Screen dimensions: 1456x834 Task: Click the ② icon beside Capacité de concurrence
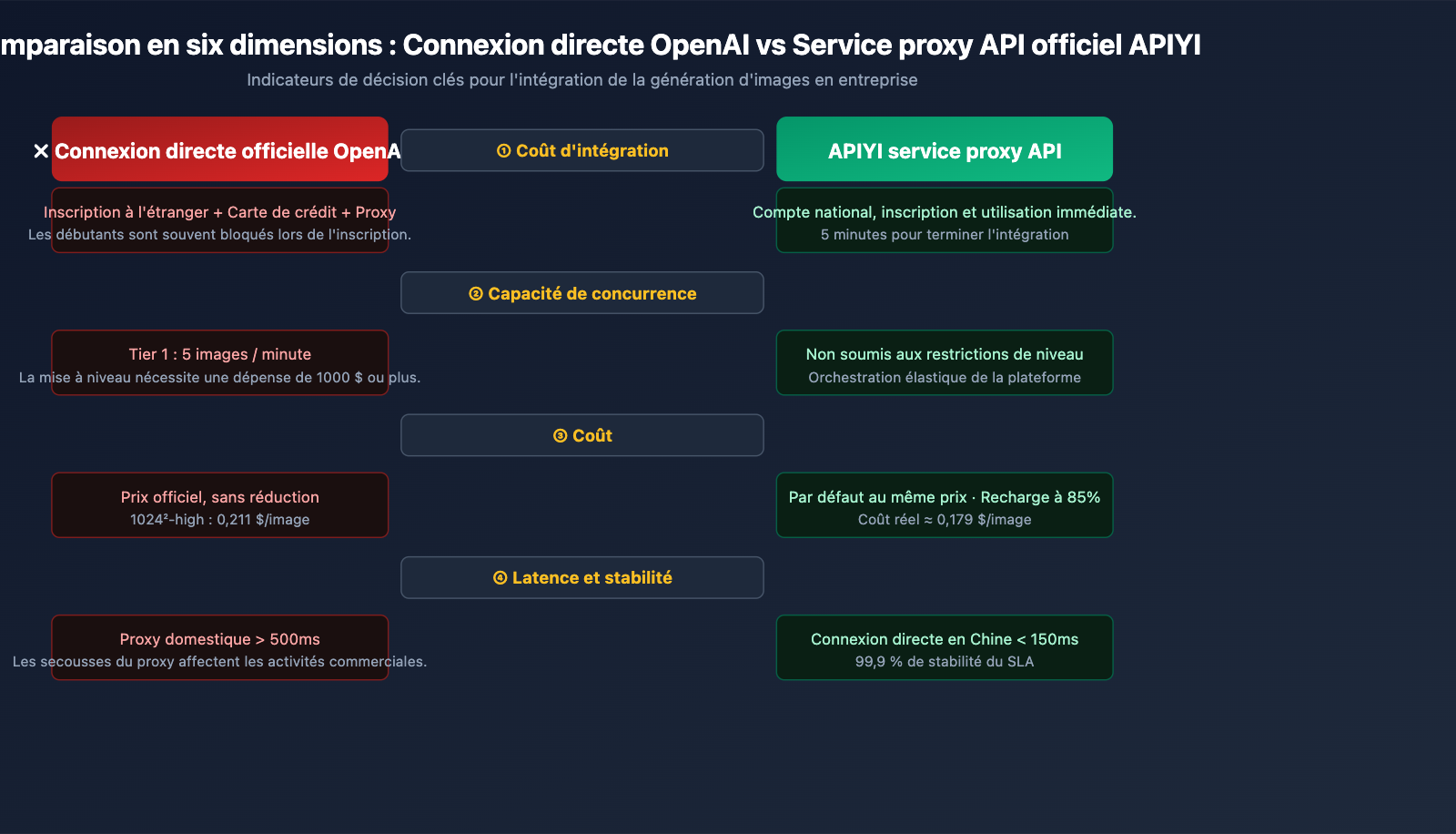tap(475, 293)
